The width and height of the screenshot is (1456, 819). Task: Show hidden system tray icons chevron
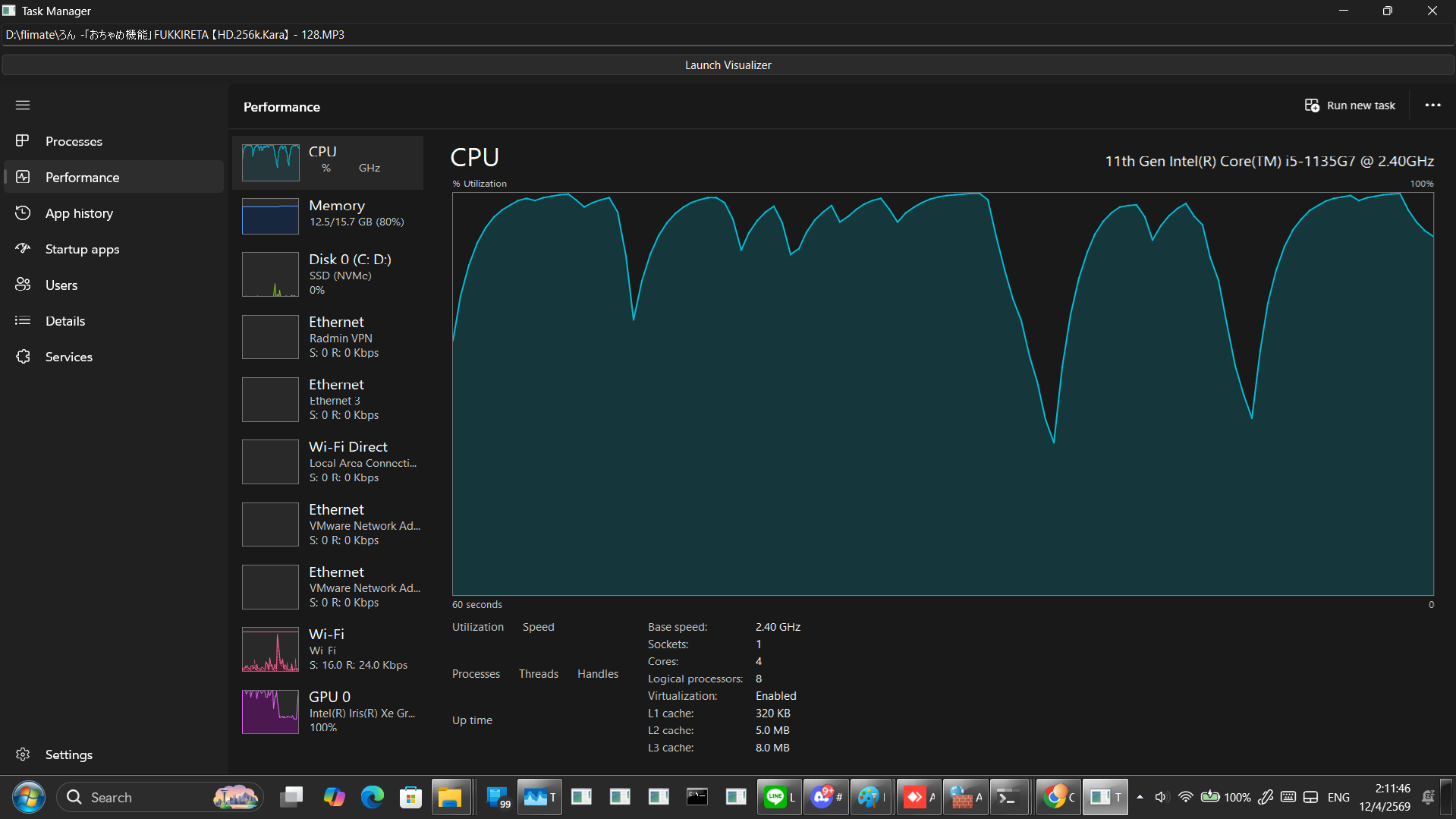click(1140, 797)
